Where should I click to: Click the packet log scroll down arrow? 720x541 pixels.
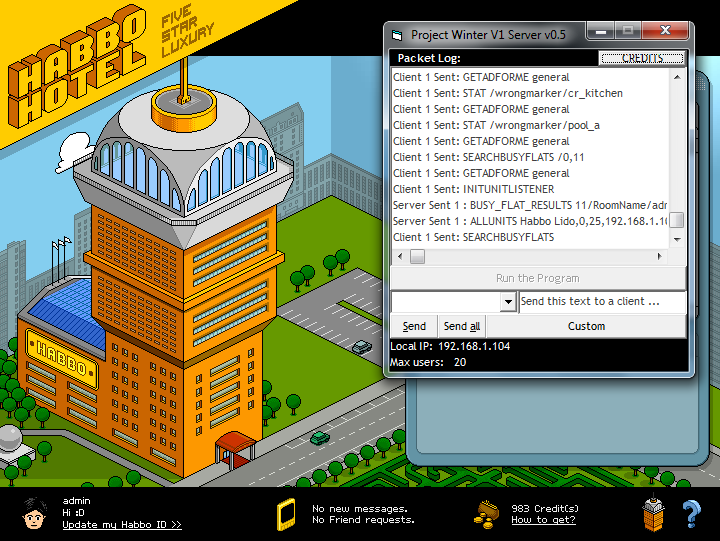[677, 239]
